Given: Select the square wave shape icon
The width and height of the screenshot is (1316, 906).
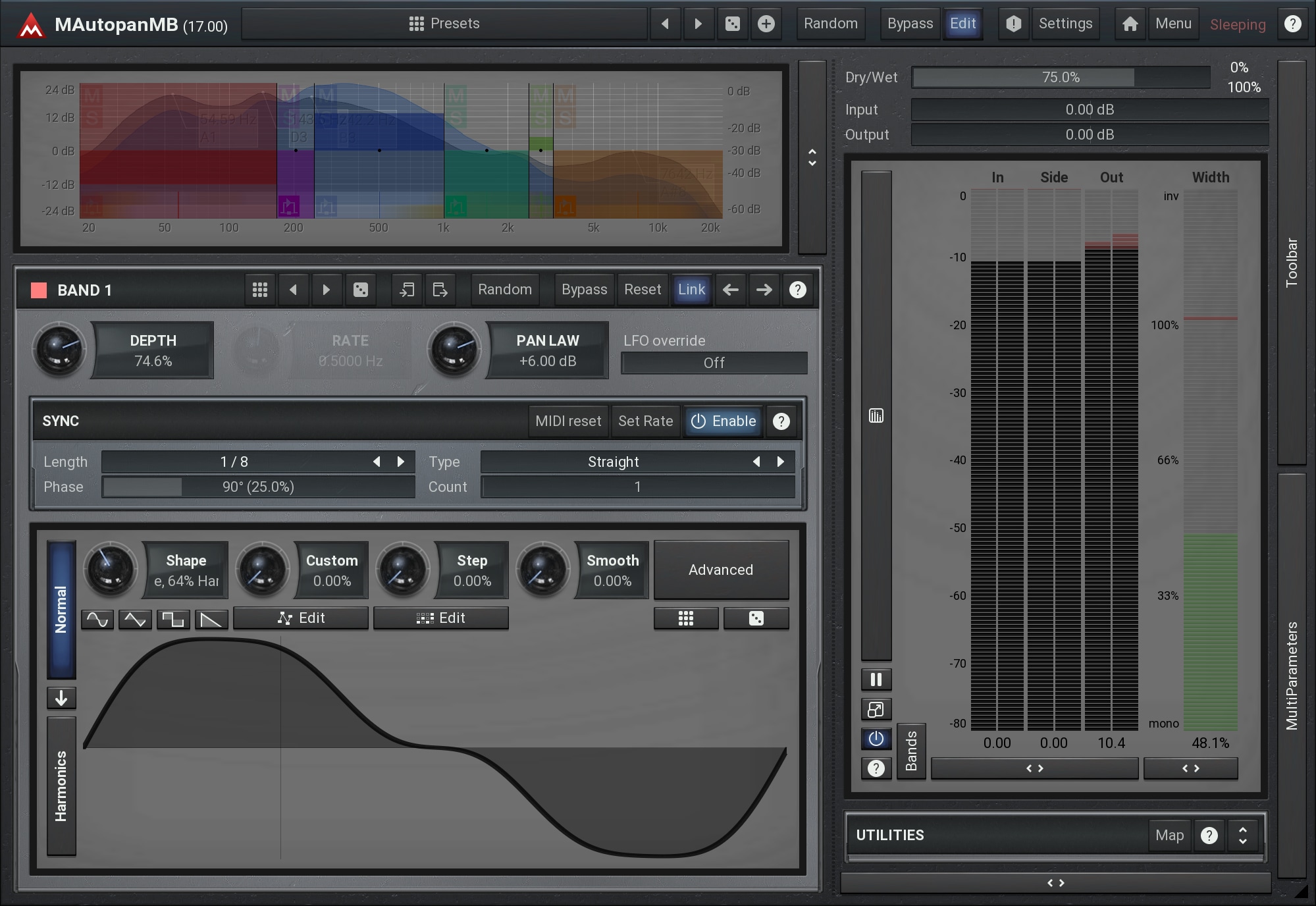Looking at the screenshot, I should 173,619.
